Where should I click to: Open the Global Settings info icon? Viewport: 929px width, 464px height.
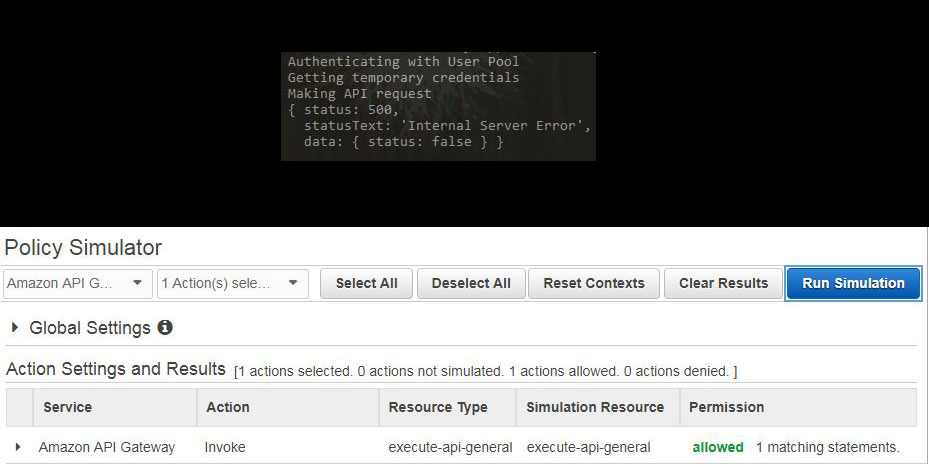coord(165,327)
